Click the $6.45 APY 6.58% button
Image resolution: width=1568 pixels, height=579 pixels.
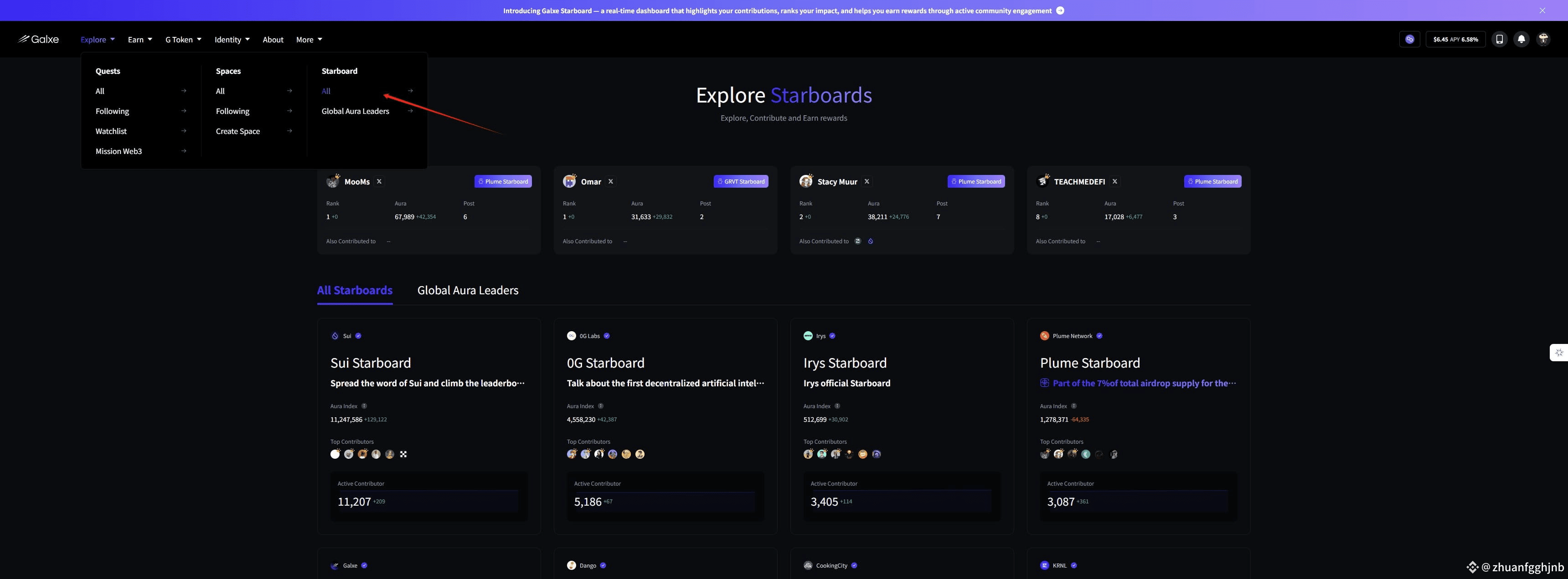[1455, 40]
